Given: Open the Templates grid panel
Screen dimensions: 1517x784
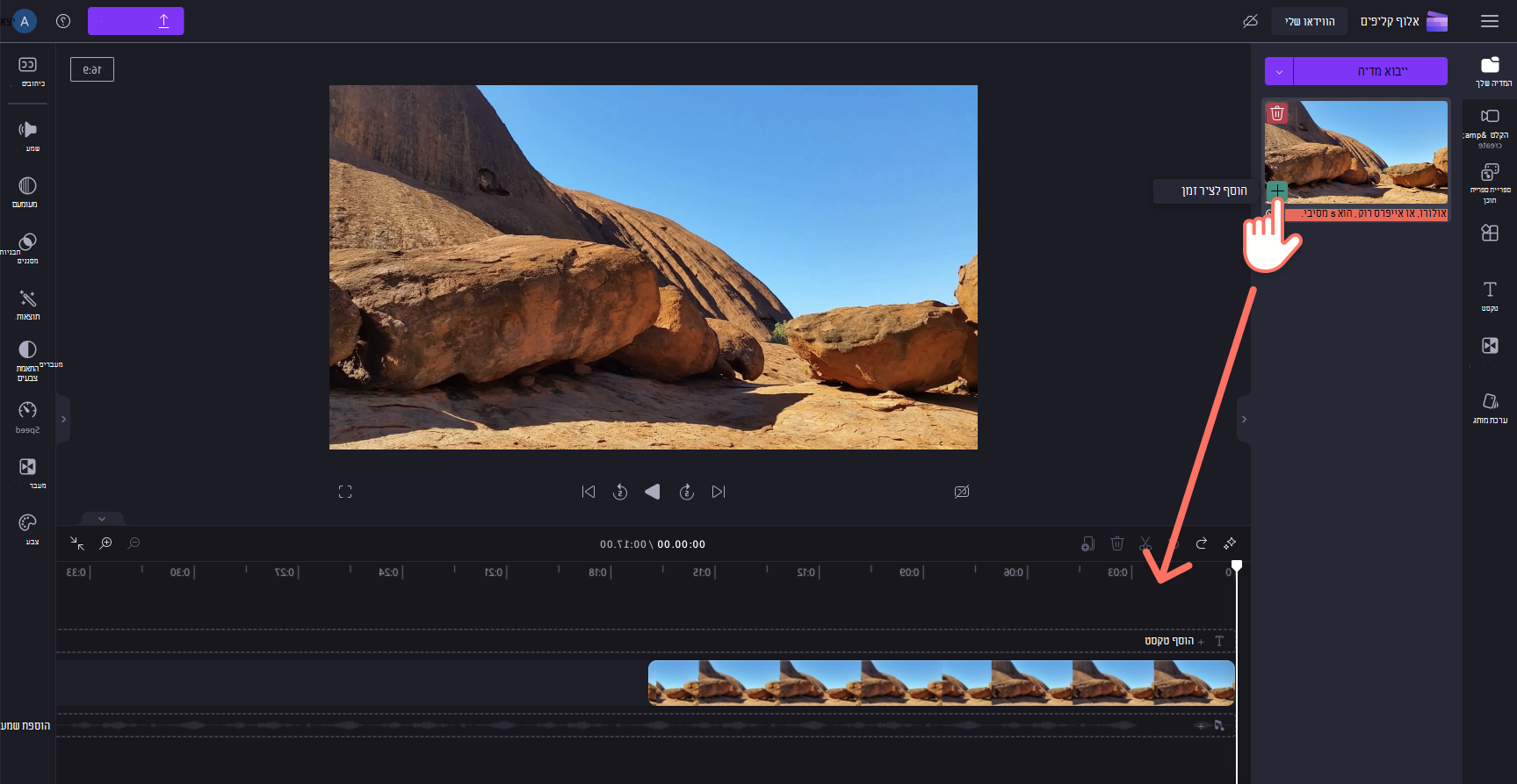Looking at the screenshot, I should pos(1490,233).
